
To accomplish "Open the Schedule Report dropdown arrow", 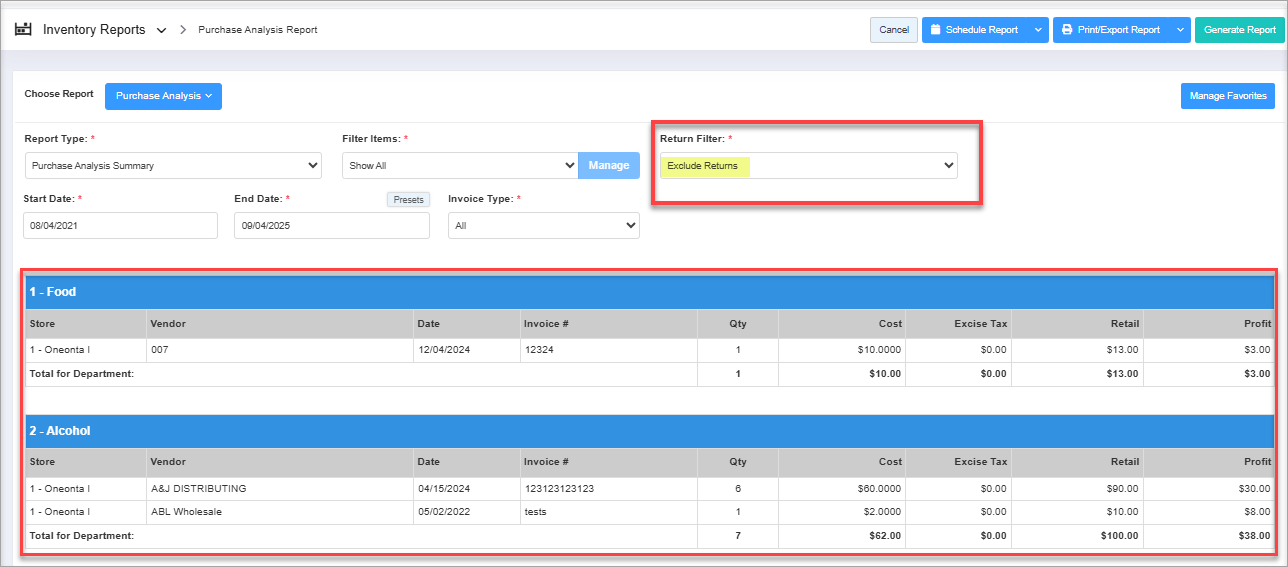I will [x=1038, y=30].
